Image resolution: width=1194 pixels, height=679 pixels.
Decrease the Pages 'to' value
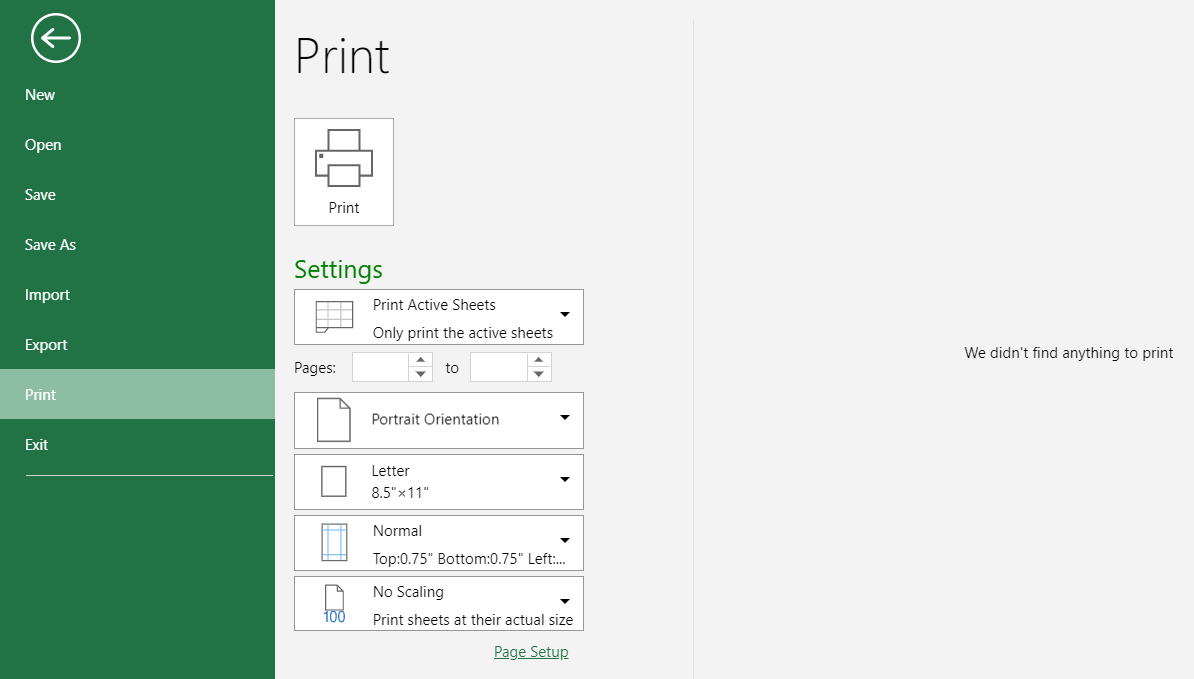tap(538, 375)
